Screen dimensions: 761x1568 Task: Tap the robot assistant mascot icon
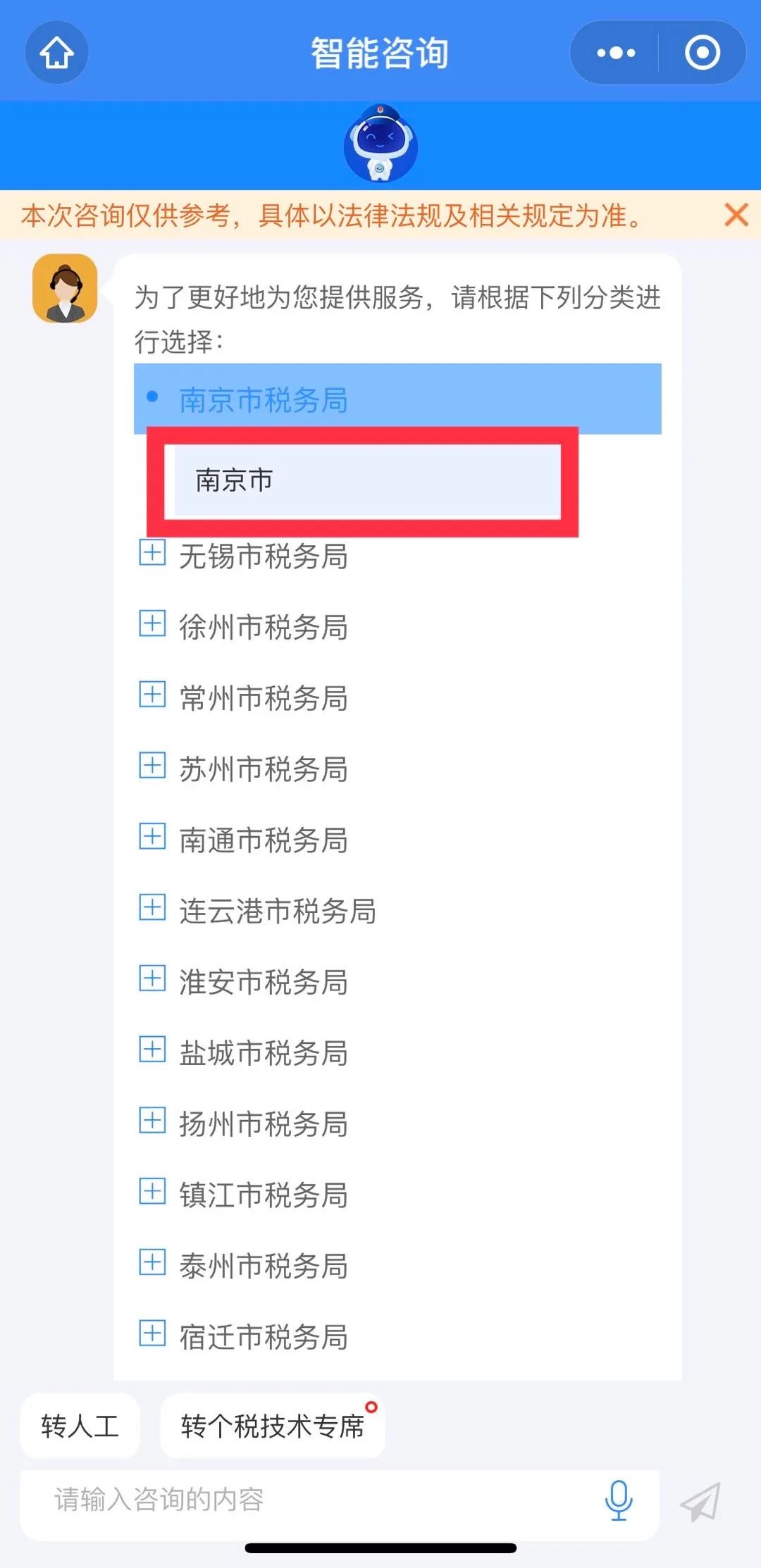(380, 144)
